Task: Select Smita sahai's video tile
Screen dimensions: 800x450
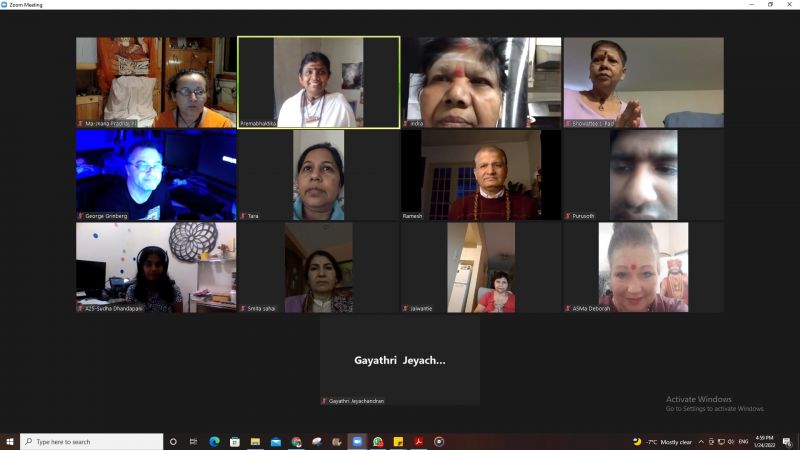Action: pos(318,267)
